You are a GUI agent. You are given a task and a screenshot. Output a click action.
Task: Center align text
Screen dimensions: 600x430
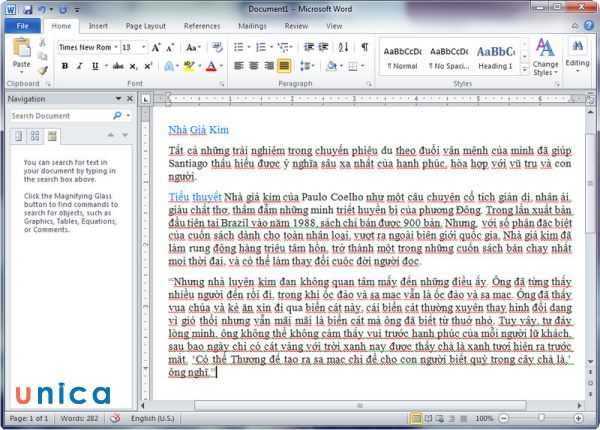pyautogui.click(x=254, y=66)
